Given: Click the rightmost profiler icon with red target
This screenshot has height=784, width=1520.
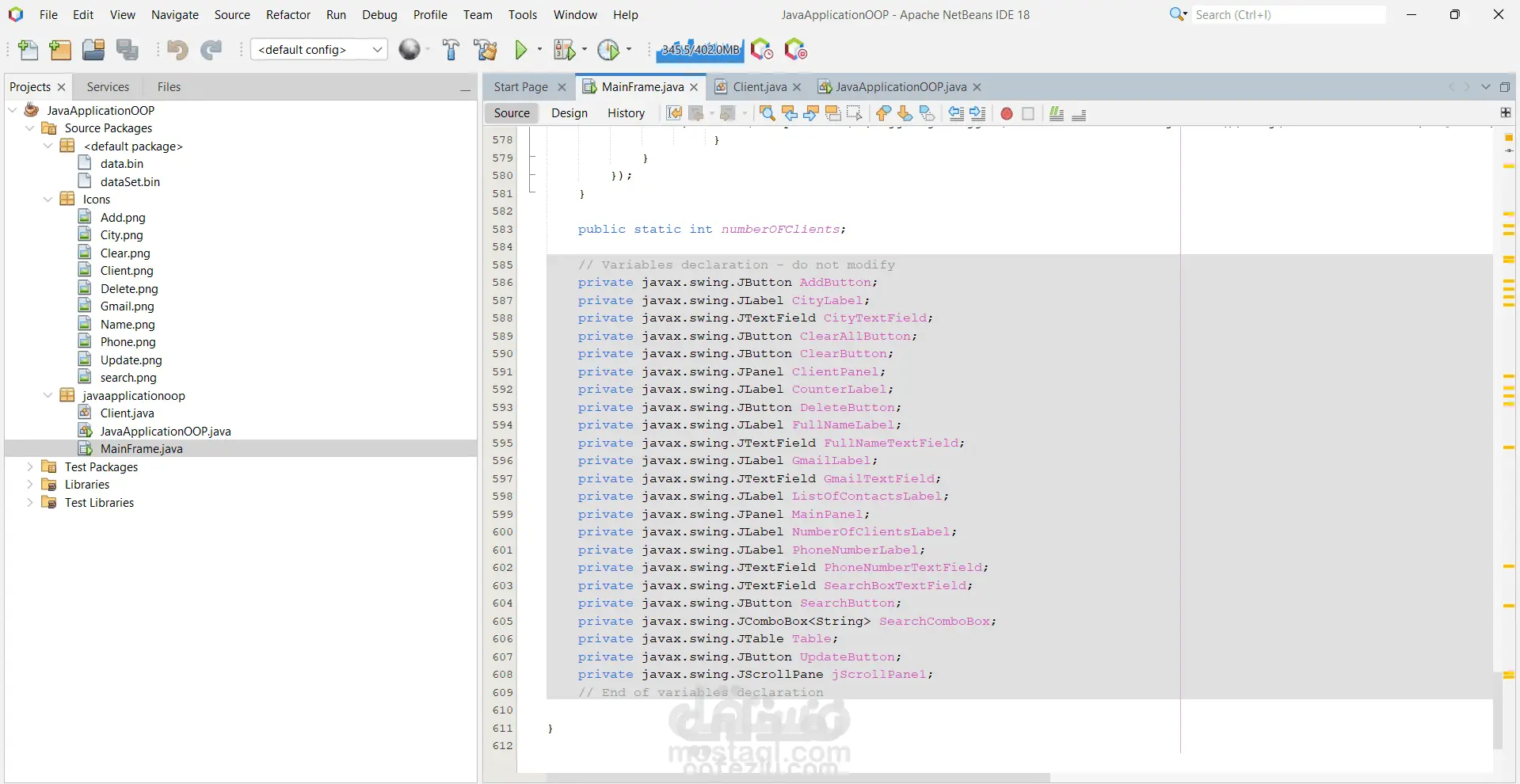Looking at the screenshot, I should pyautogui.click(x=795, y=50).
